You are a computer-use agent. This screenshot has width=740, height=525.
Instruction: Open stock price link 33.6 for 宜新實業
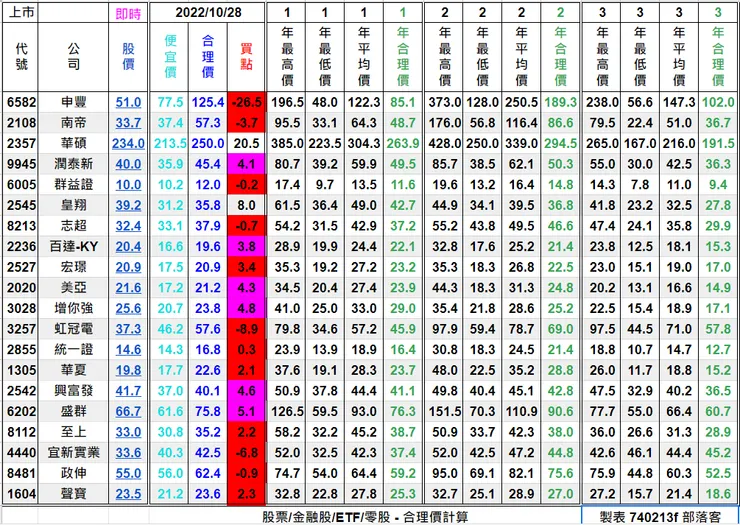tap(128, 453)
